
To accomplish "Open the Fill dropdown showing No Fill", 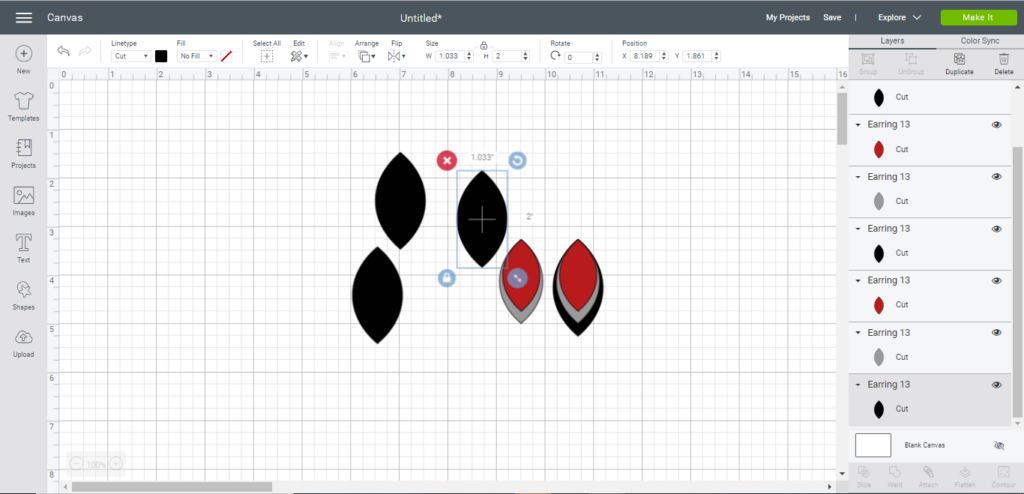I will point(197,56).
